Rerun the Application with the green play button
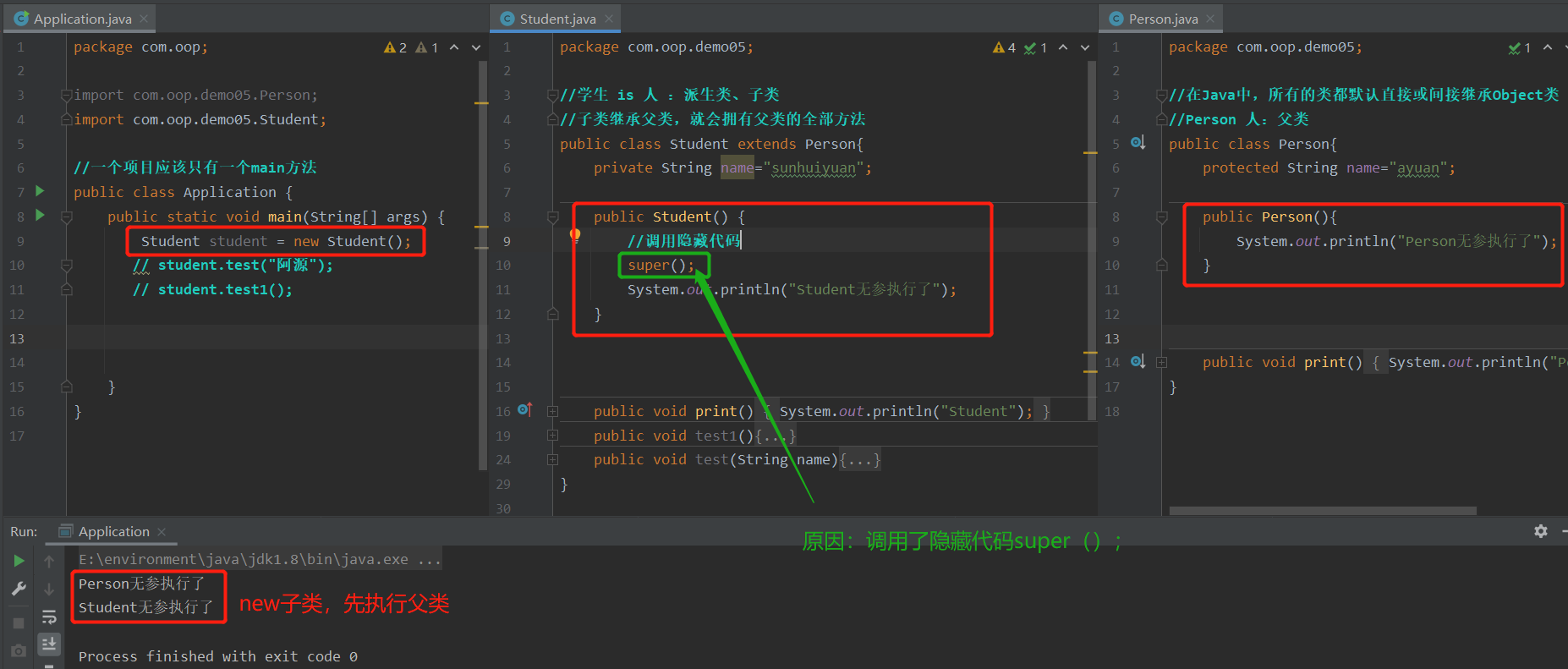The image size is (1568, 669). [19, 561]
